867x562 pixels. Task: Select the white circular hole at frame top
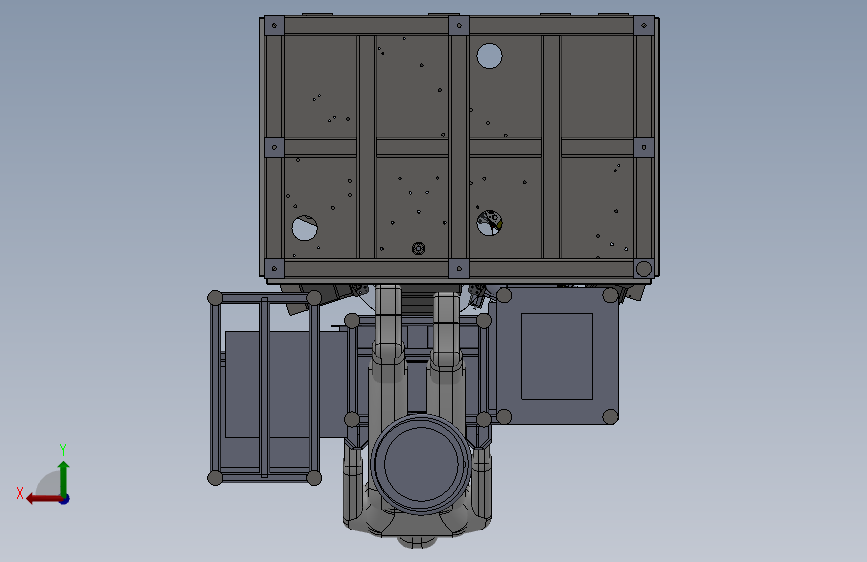coord(489,56)
